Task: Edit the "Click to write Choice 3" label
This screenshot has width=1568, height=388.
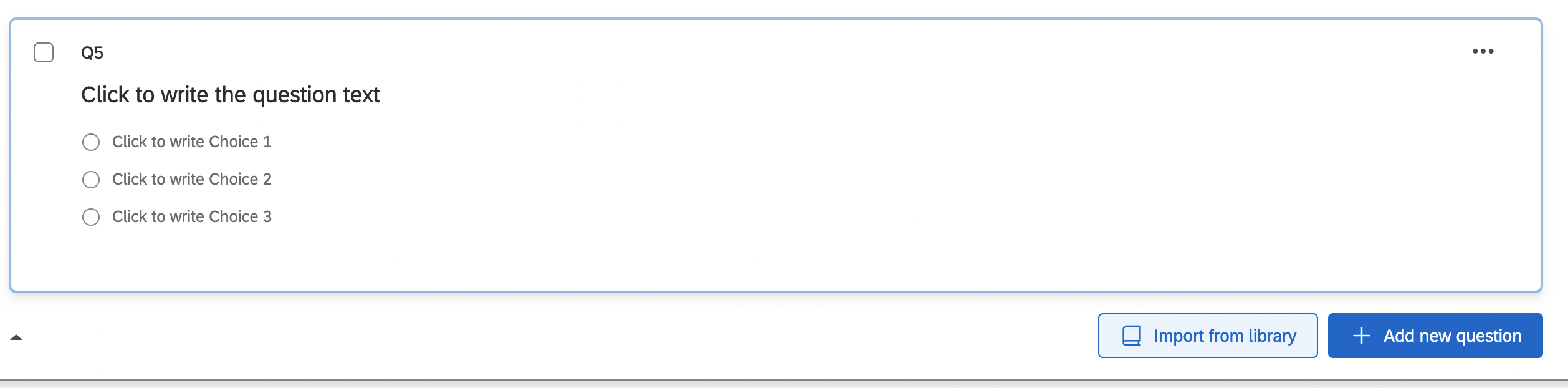Action: (191, 217)
